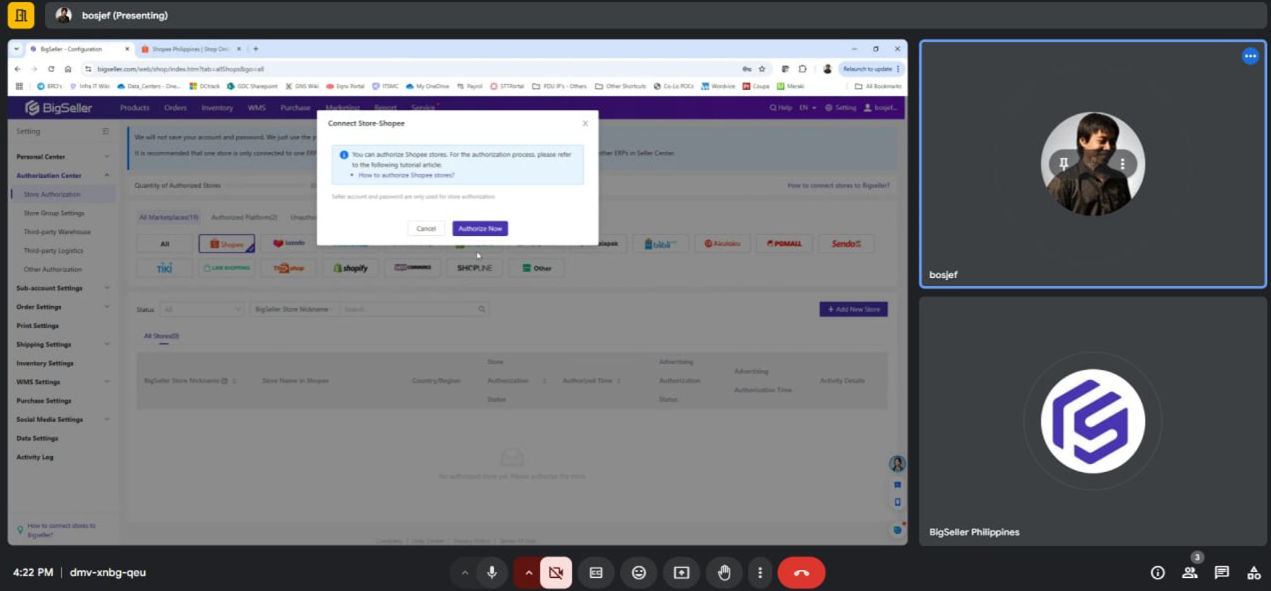1271x591 pixels.
Task: Show the people participants panel
Action: pyautogui.click(x=1189, y=573)
